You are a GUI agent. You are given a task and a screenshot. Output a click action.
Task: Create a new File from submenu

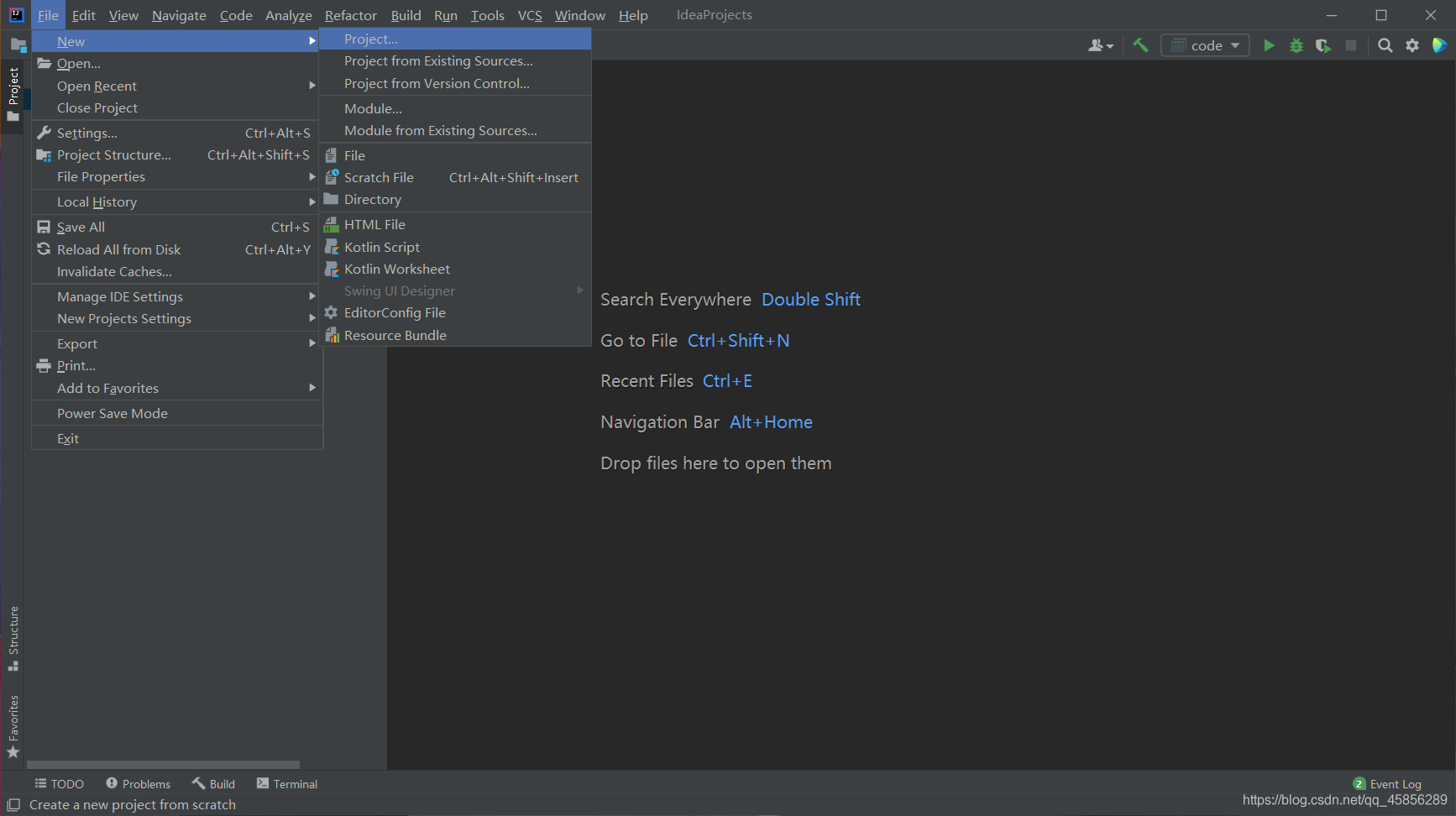pos(455,155)
